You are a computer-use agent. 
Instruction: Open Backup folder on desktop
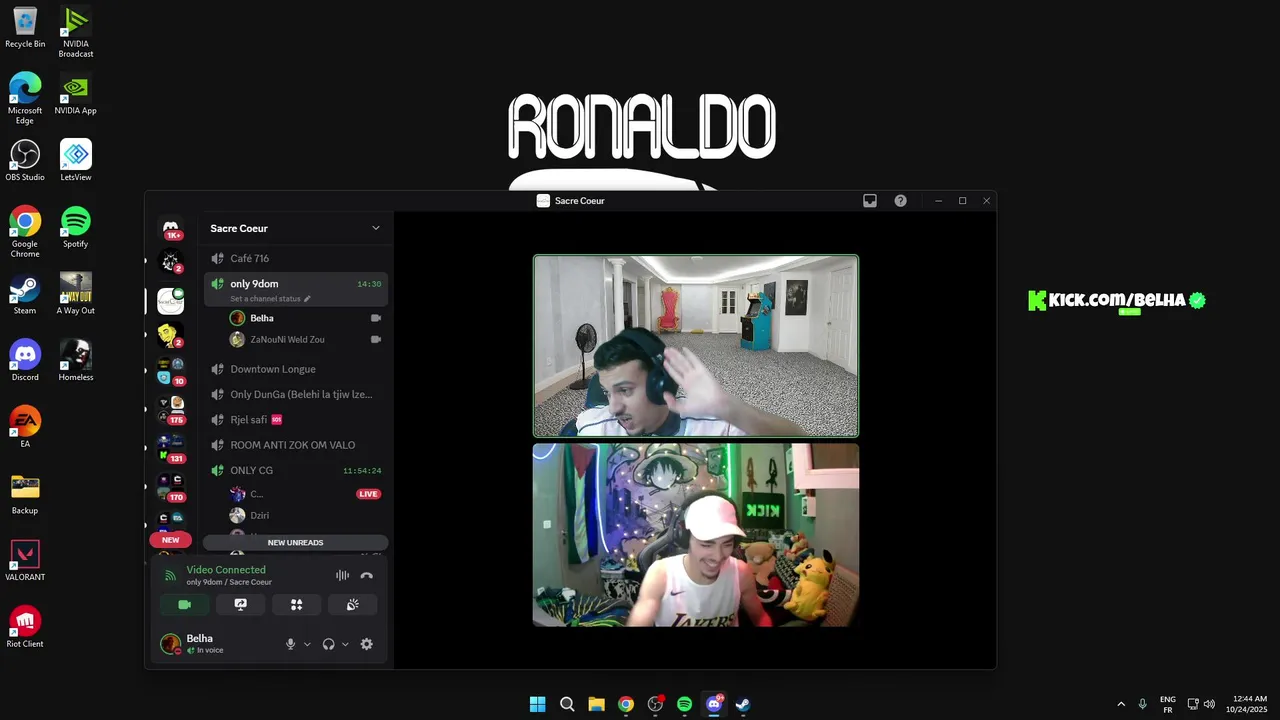(x=25, y=493)
